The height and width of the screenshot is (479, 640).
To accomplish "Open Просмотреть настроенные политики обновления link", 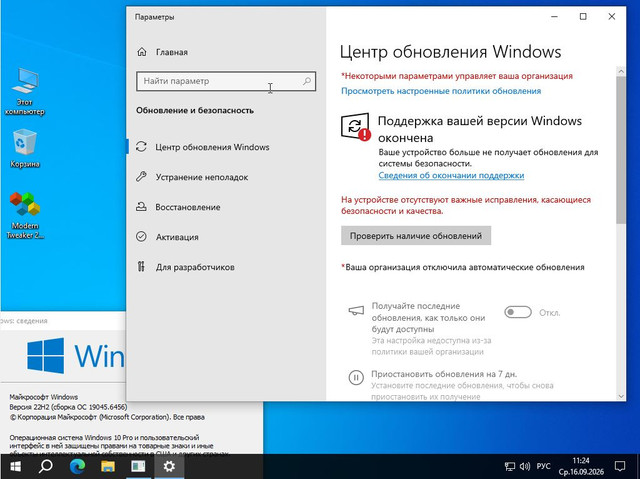I will tap(441, 91).
